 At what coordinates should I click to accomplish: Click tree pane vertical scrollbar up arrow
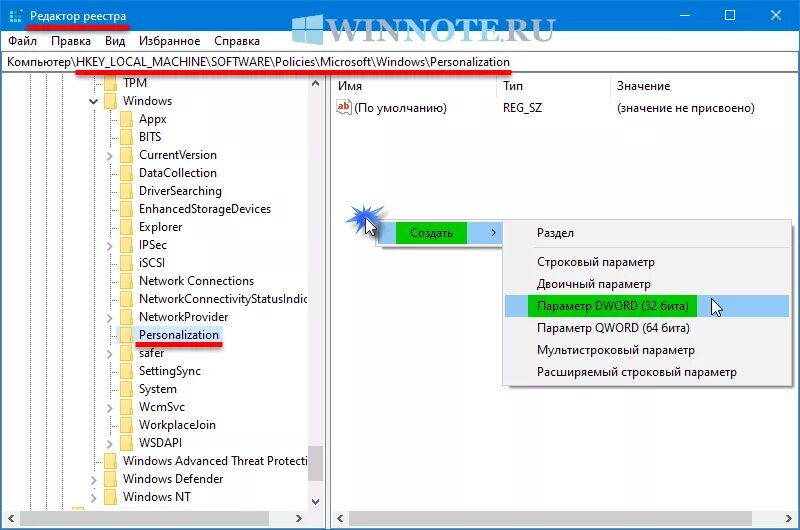tap(315, 83)
